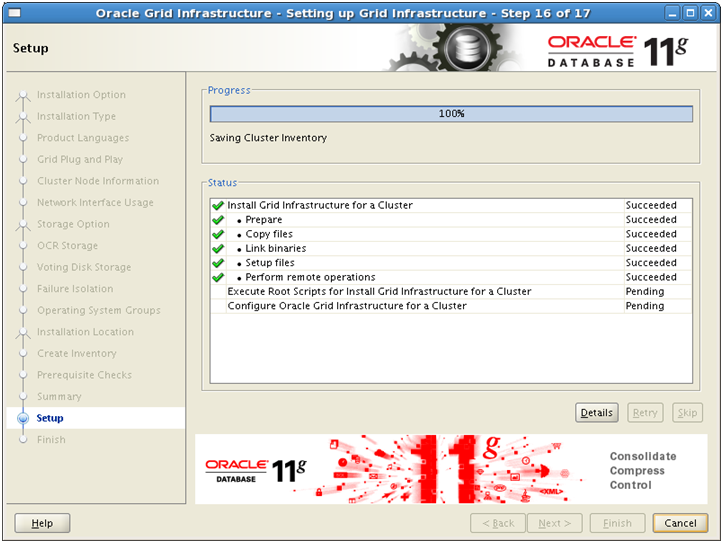
Task: Select the Operating System Groups step
Action: 99,310
